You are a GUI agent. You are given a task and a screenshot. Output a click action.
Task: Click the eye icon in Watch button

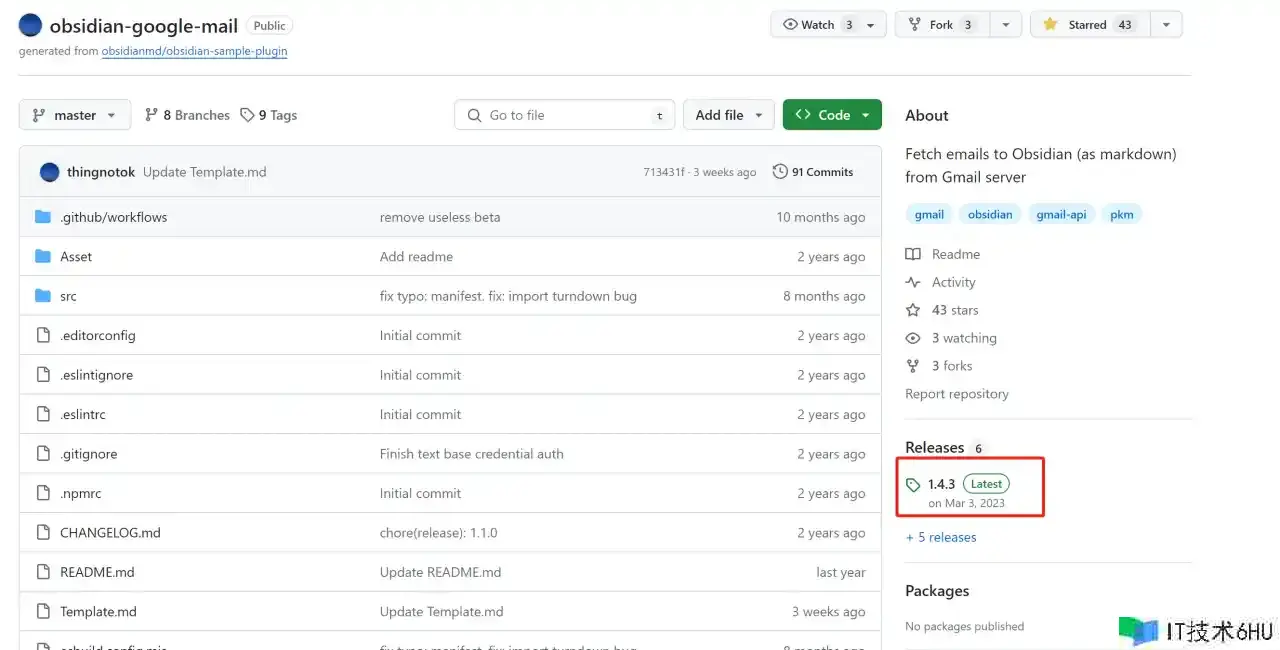(x=790, y=25)
